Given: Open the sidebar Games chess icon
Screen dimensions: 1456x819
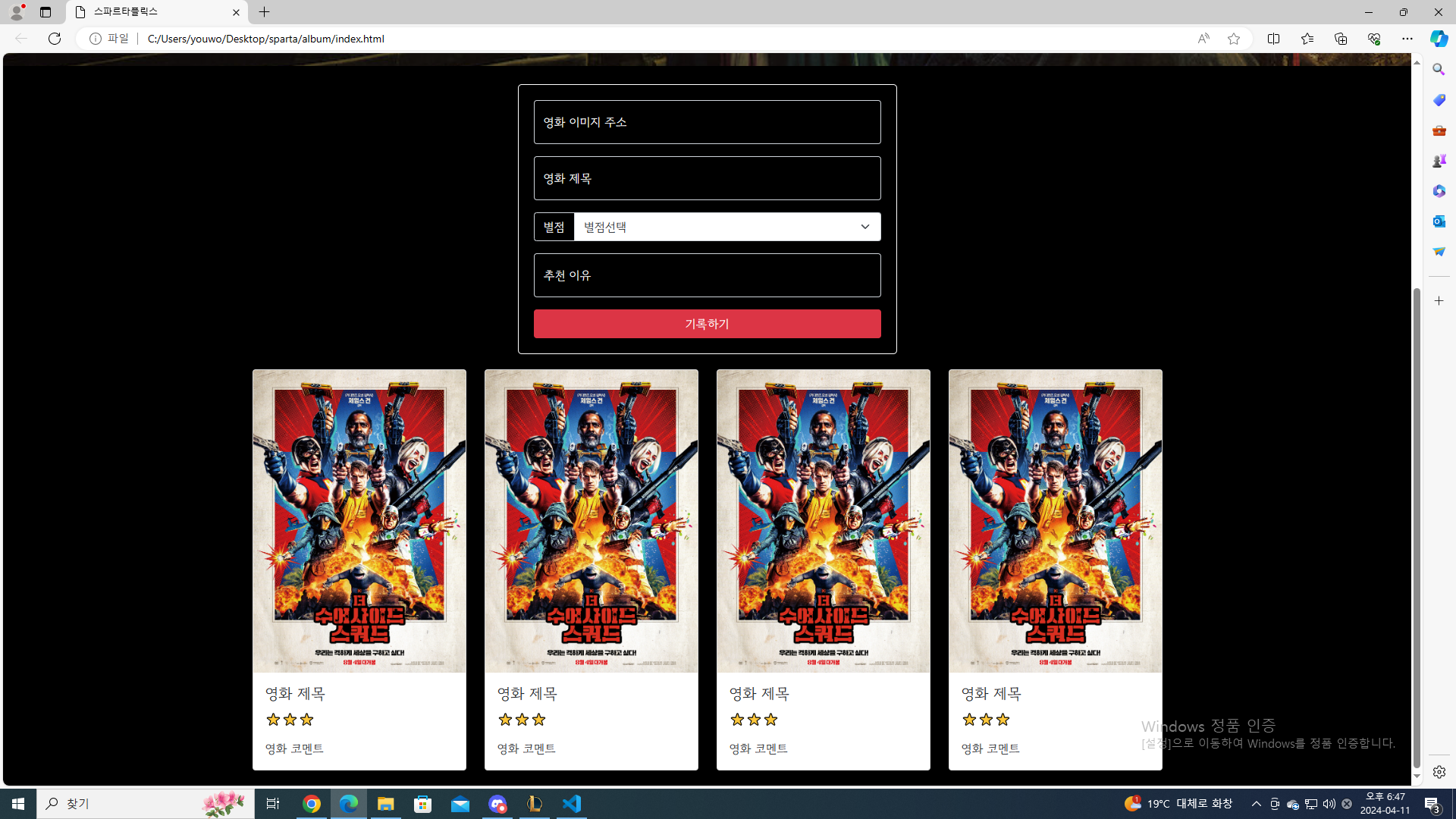Looking at the screenshot, I should pyautogui.click(x=1439, y=161).
